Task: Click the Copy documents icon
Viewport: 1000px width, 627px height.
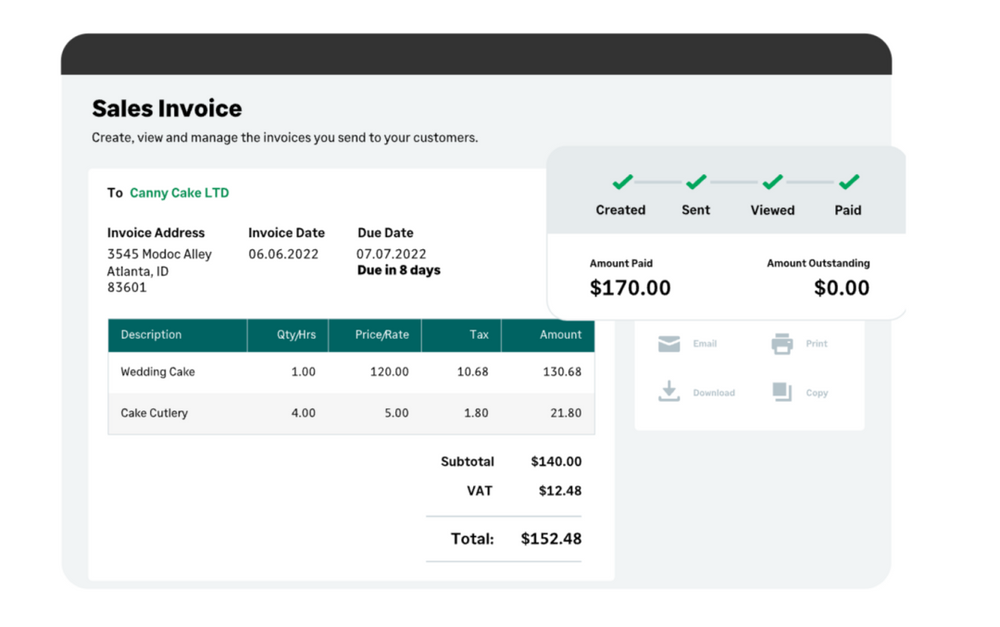Action: click(x=782, y=392)
